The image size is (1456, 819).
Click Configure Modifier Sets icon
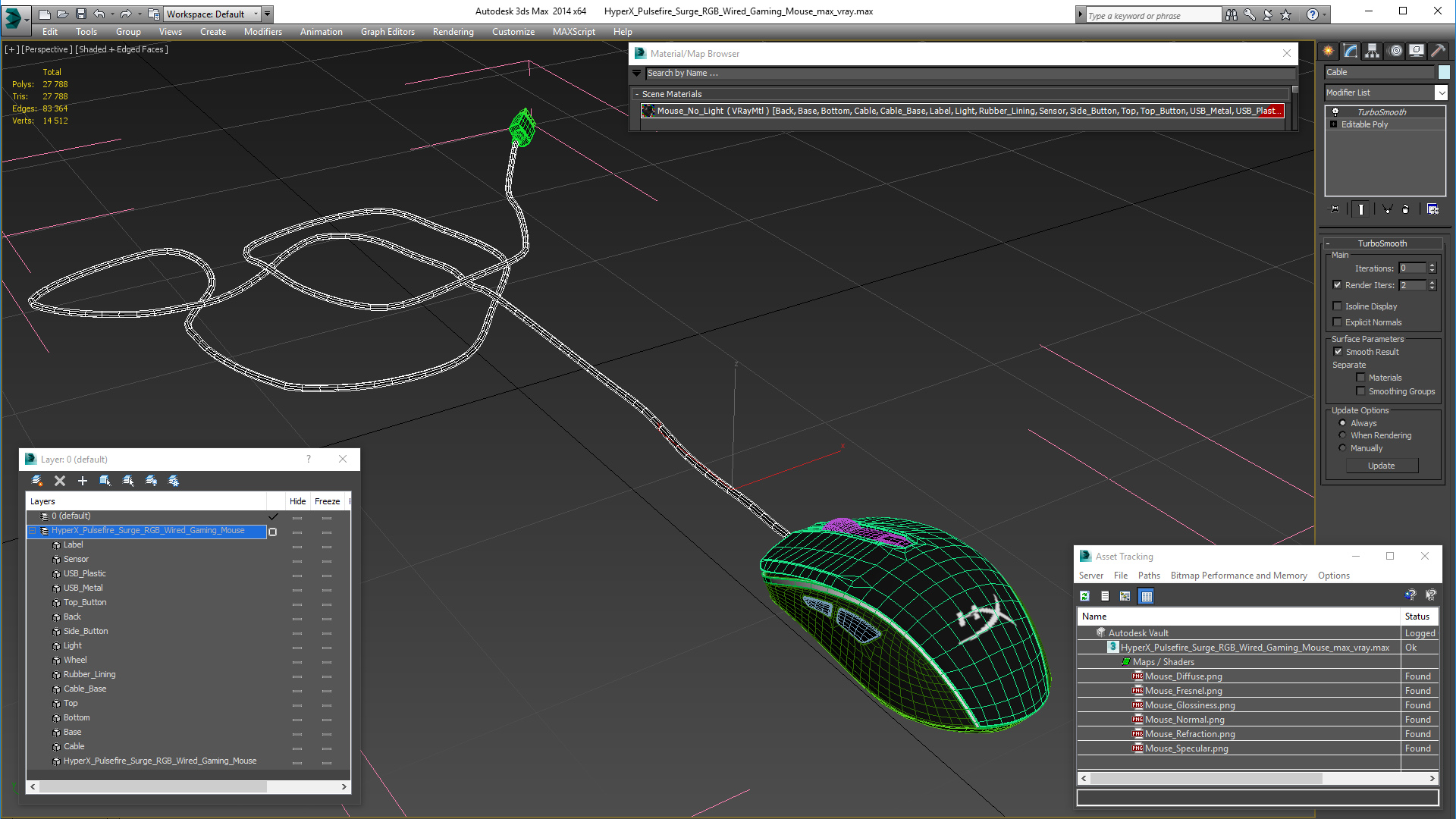[x=1432, y=209]
